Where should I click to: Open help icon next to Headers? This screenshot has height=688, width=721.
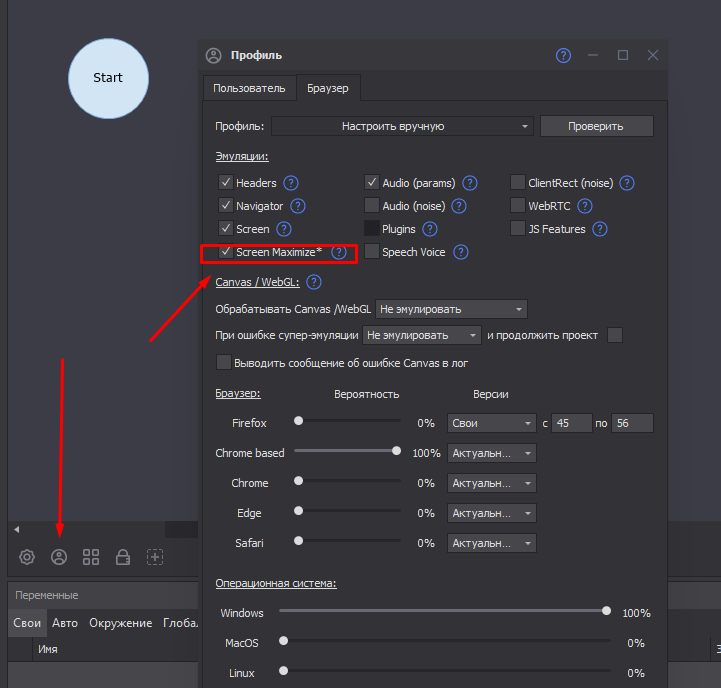(291, 183)
